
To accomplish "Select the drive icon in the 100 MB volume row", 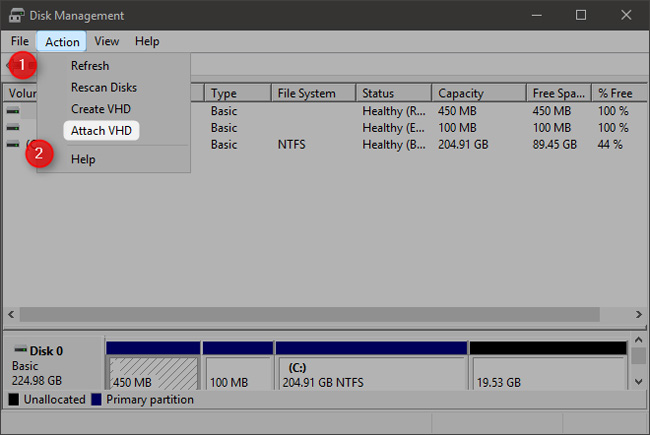I will click(x=13, y=128).
